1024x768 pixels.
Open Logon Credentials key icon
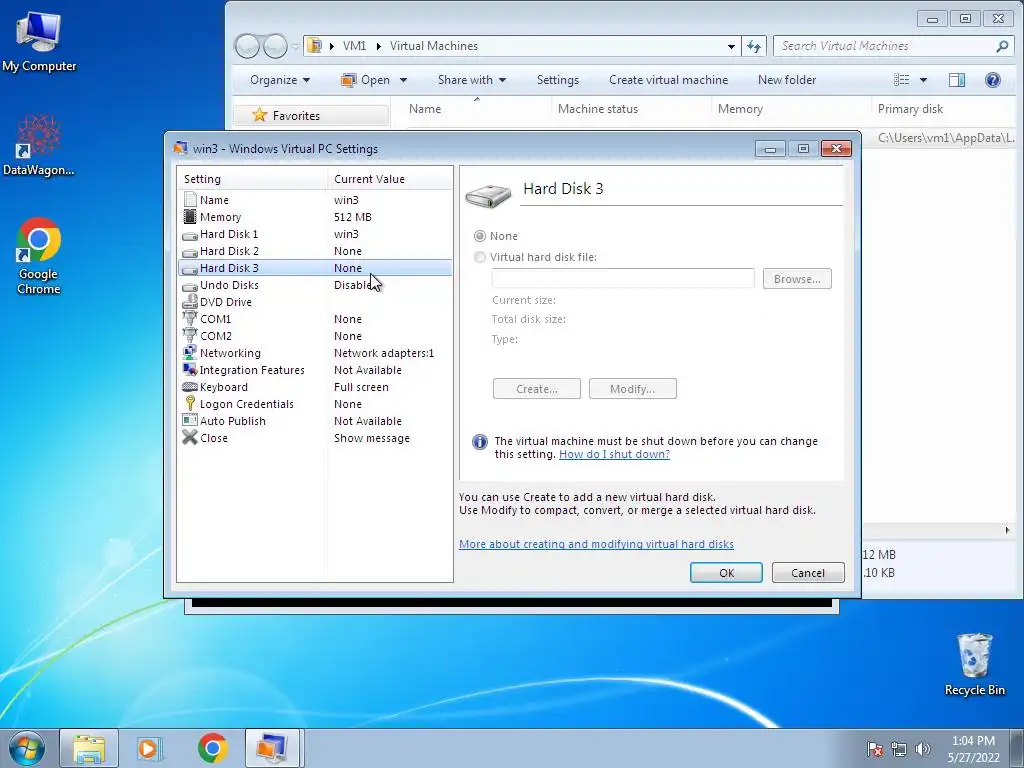point(189,404)
